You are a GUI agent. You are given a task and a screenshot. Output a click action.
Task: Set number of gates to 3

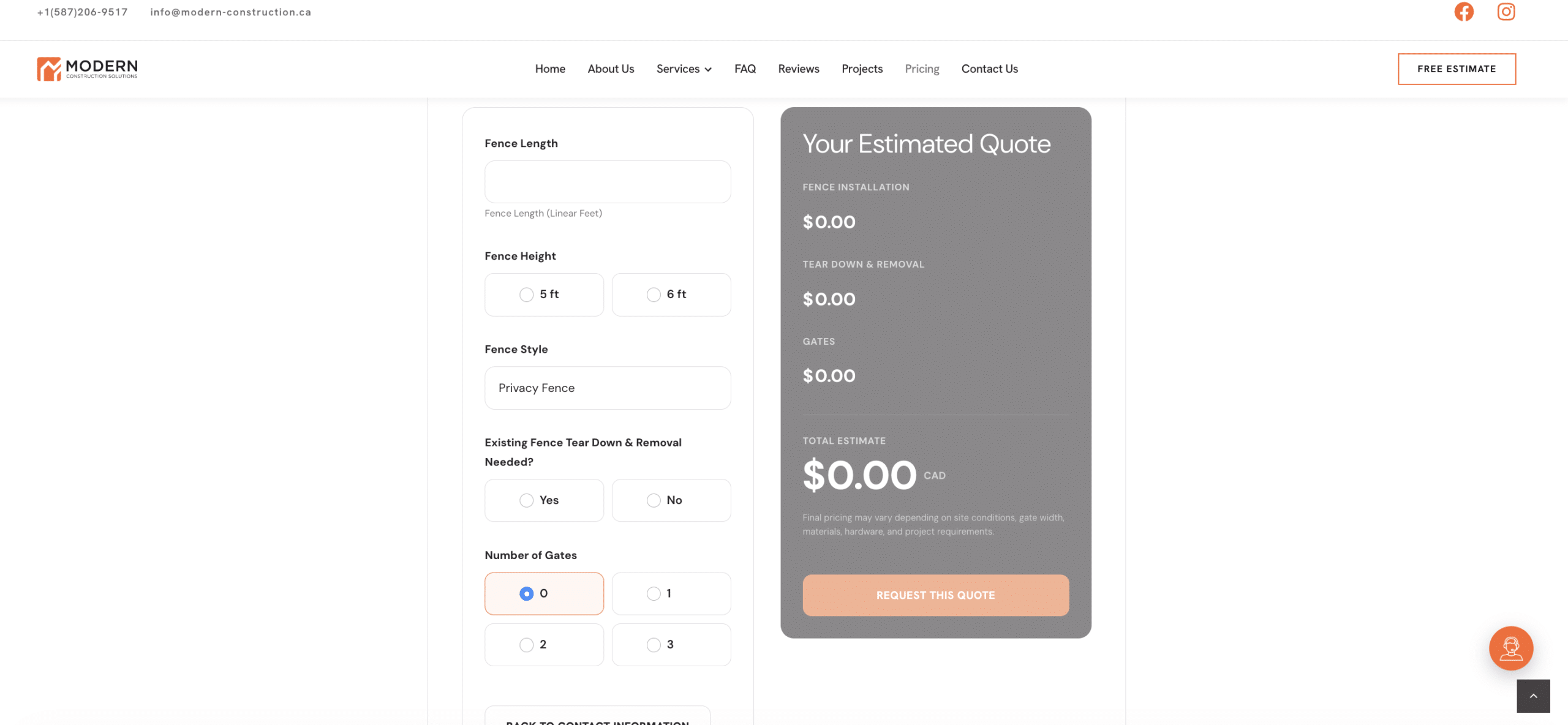pos(671,645)
